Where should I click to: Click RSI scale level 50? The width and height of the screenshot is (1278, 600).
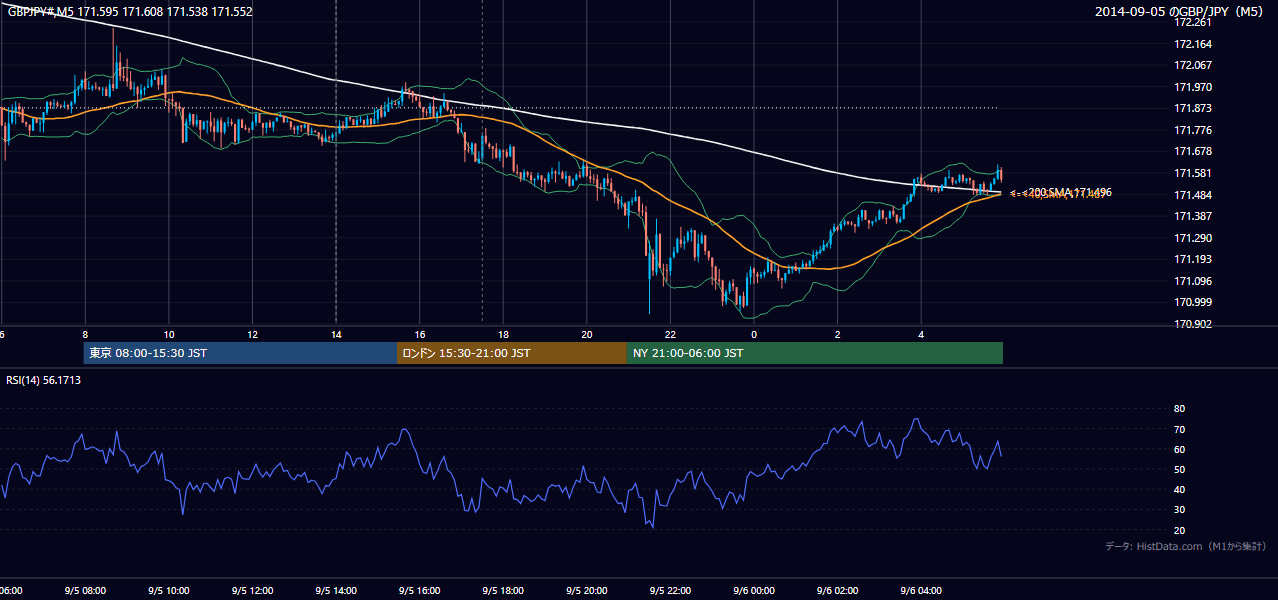coord(1180,469)
